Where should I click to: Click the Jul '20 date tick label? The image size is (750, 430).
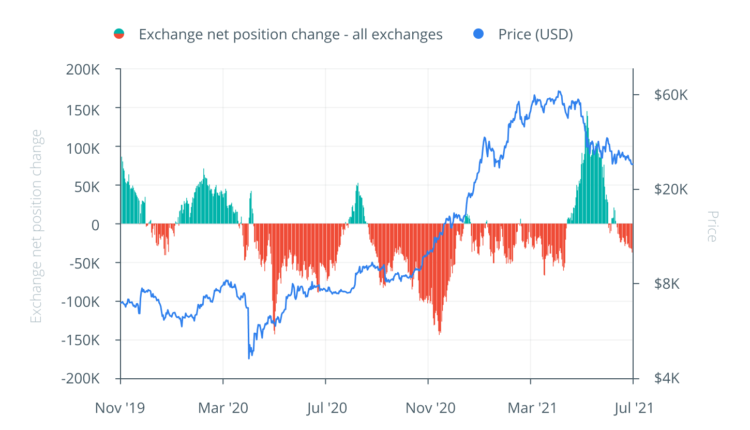(326, 408)
